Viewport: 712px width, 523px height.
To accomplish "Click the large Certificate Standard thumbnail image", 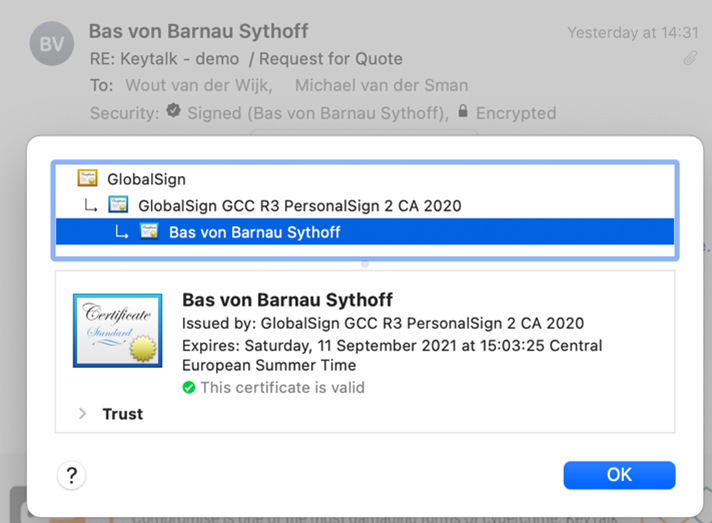I will [117, 331].
